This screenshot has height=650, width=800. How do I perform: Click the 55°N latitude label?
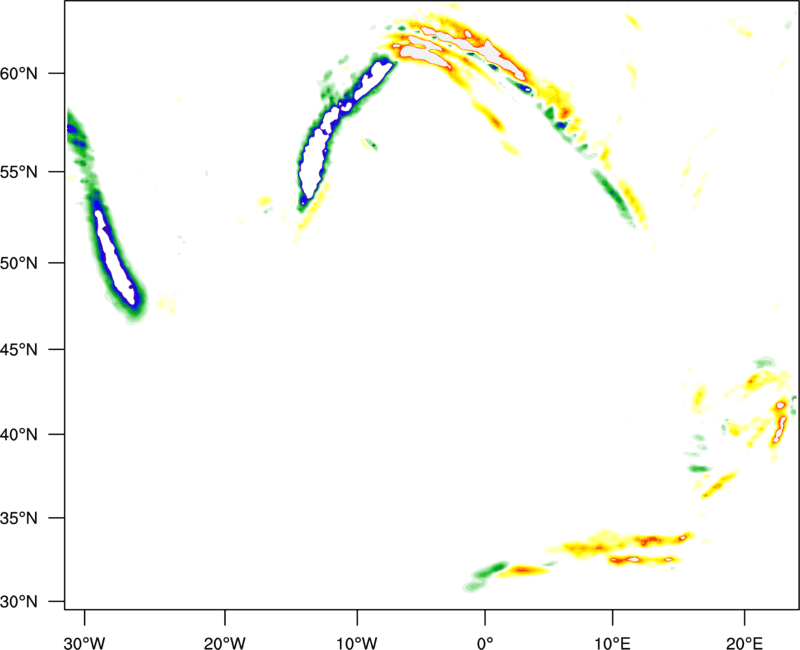click(x=19, y=172)
